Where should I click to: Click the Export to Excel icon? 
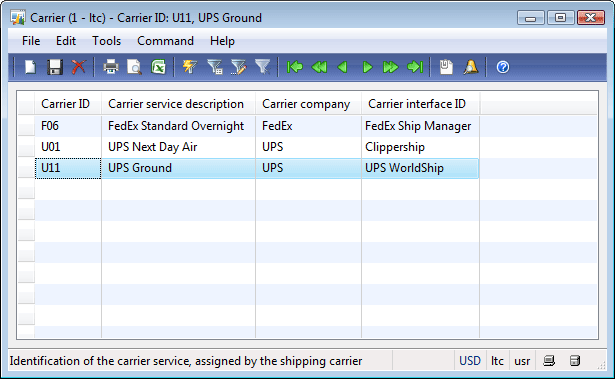point(158,67)
